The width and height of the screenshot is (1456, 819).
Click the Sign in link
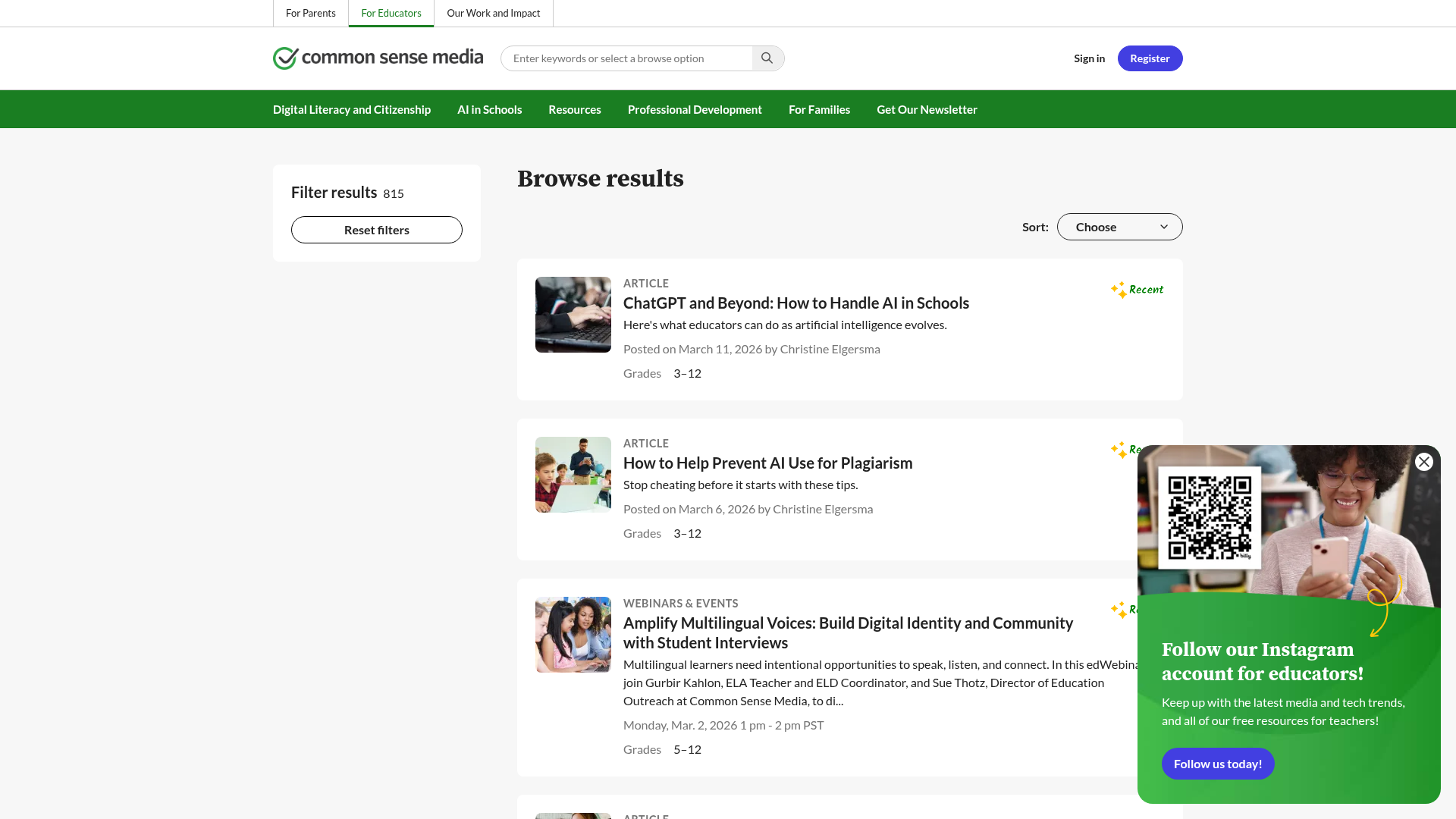point(1089,58)
